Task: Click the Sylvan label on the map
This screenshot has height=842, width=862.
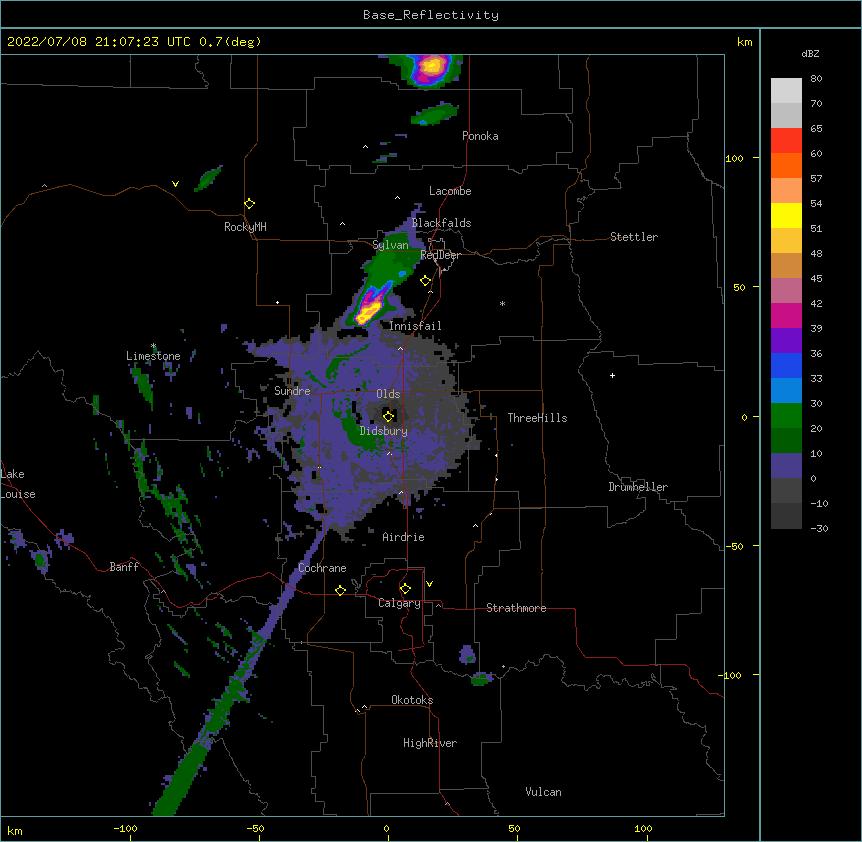Action: click(390, 245)
